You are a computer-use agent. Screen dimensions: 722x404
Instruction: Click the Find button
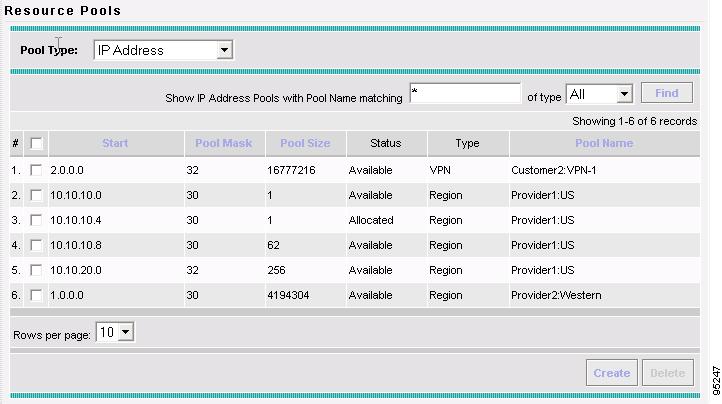click(x=667, y=93)
